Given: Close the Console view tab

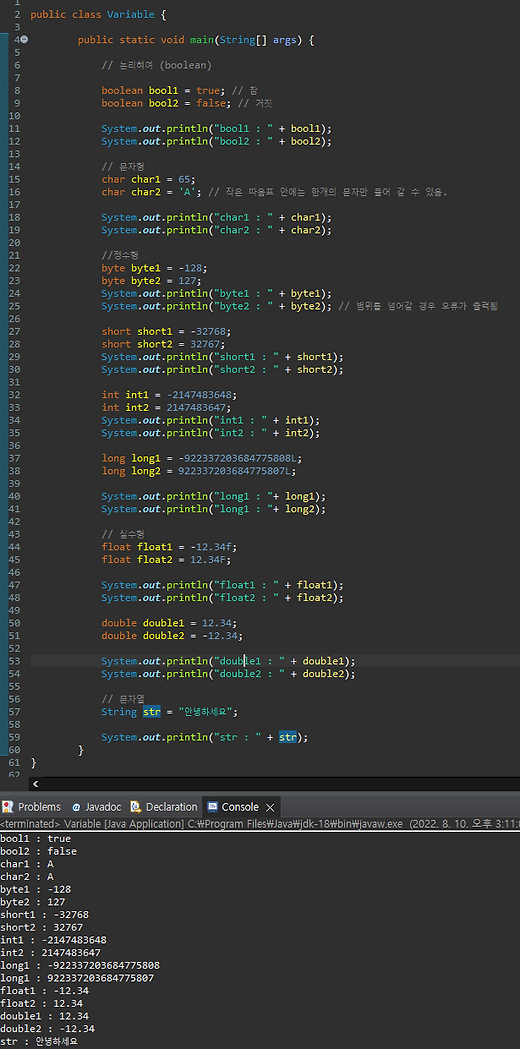Looking at the screenshot, I should pos(270,807).
